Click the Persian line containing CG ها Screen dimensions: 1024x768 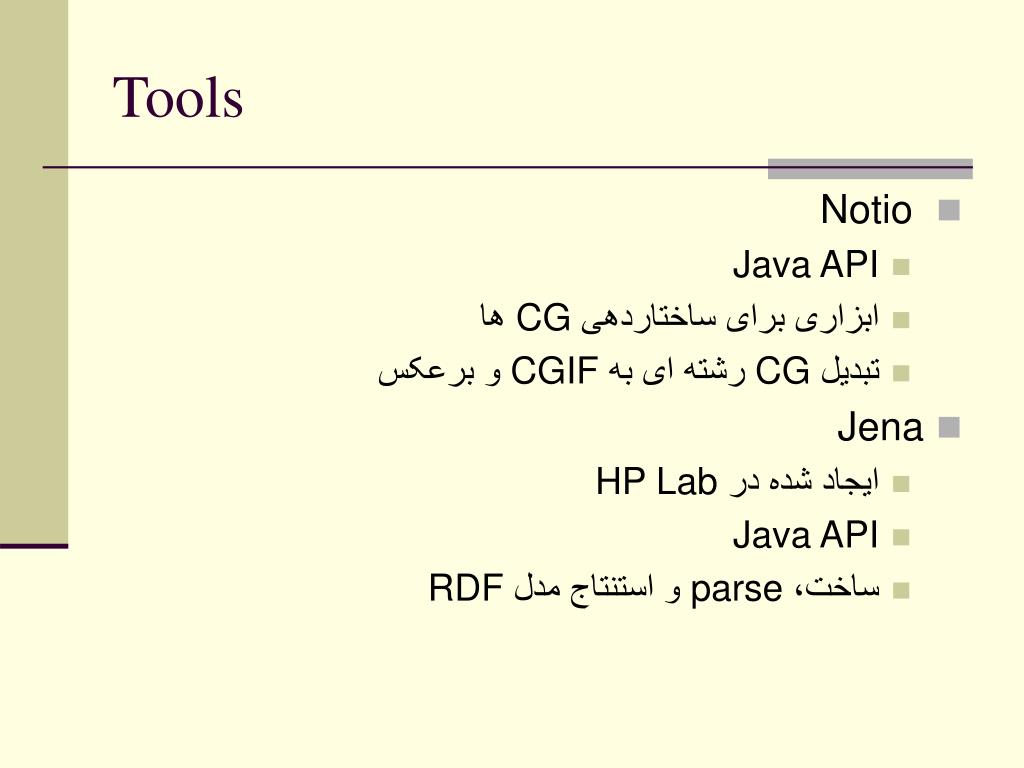(679, 319)
